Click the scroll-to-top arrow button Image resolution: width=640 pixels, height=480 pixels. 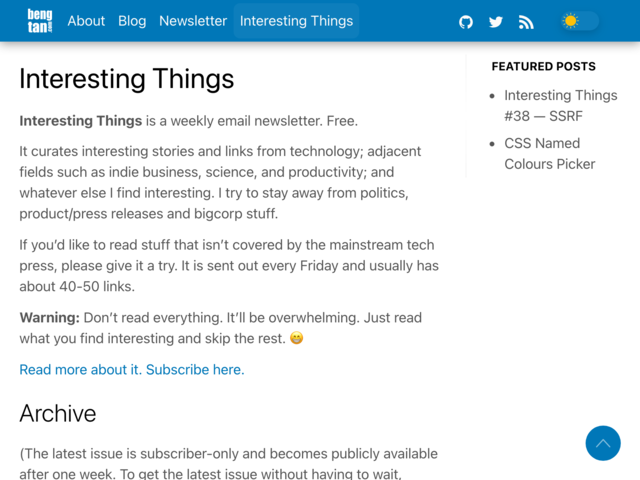pos(603,443)
